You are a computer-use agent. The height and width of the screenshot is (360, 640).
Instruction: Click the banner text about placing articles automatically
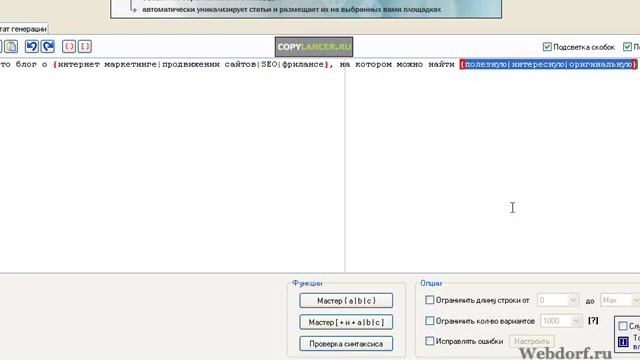291,9
